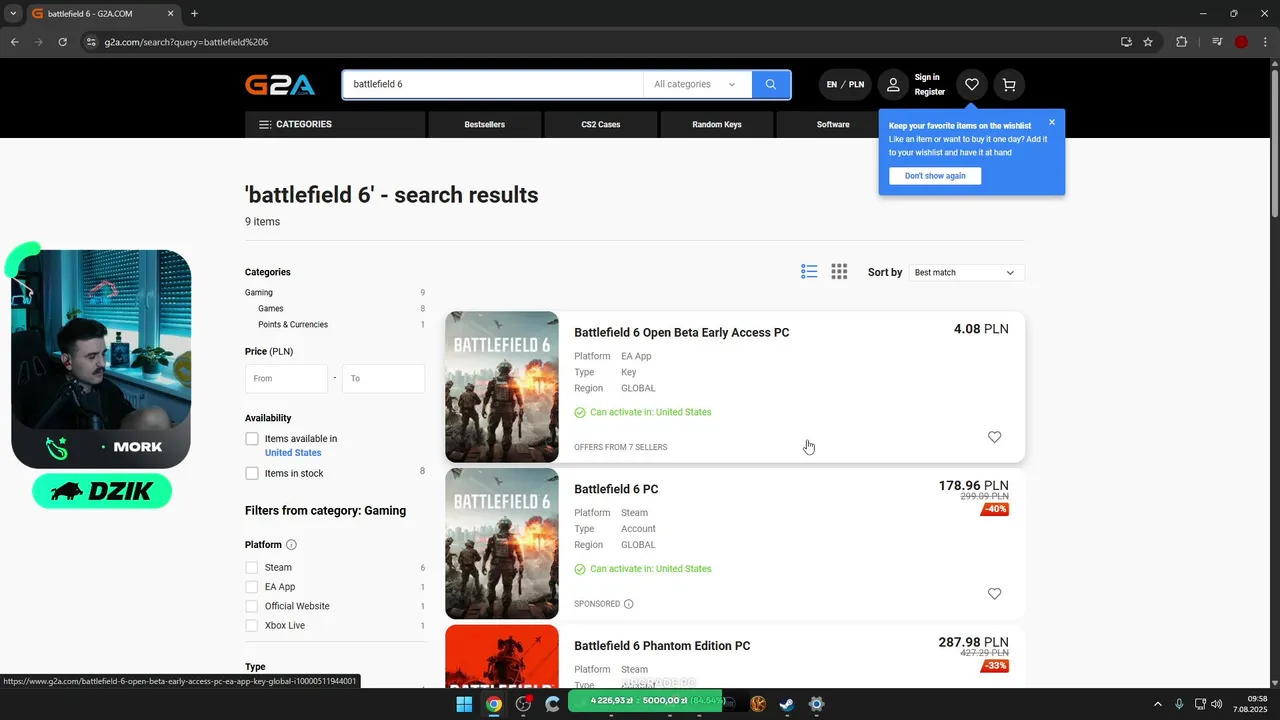Viewport: 1280px width, 720px height.
Task: Add Battlefield 6 PC to wishlist
Action: (x=994, y=594)
